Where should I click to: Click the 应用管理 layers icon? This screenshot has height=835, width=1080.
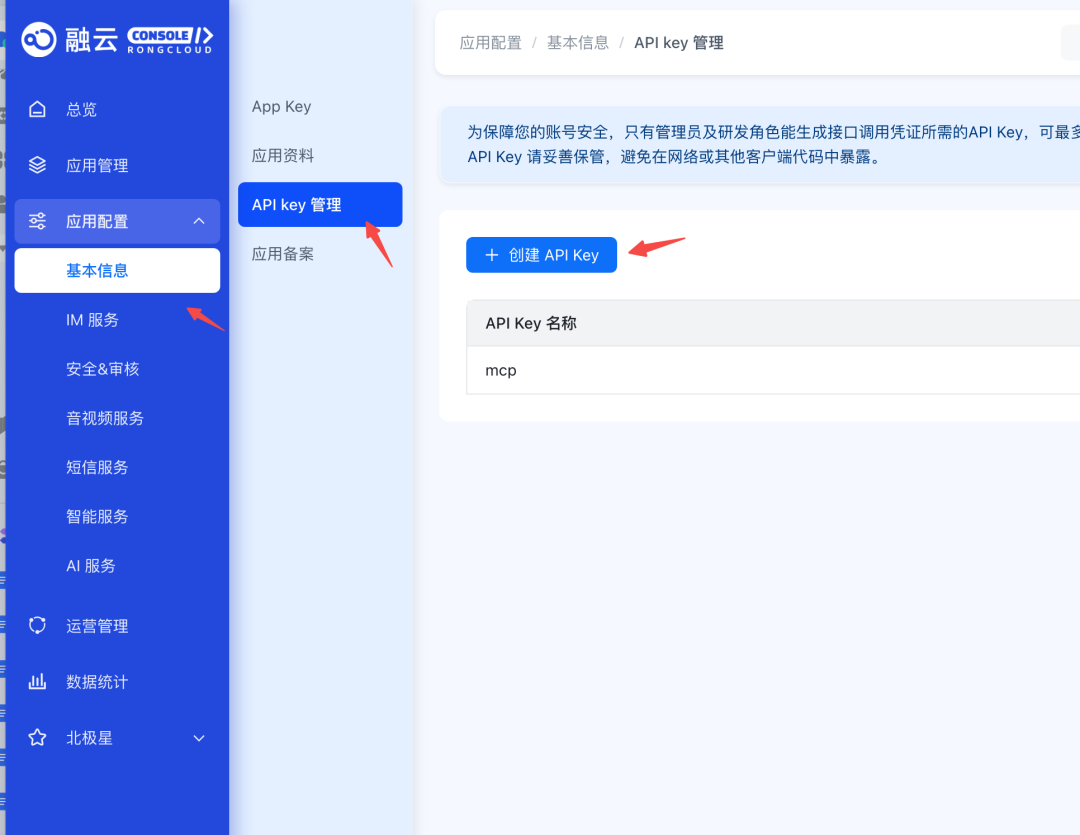point(37,165)
